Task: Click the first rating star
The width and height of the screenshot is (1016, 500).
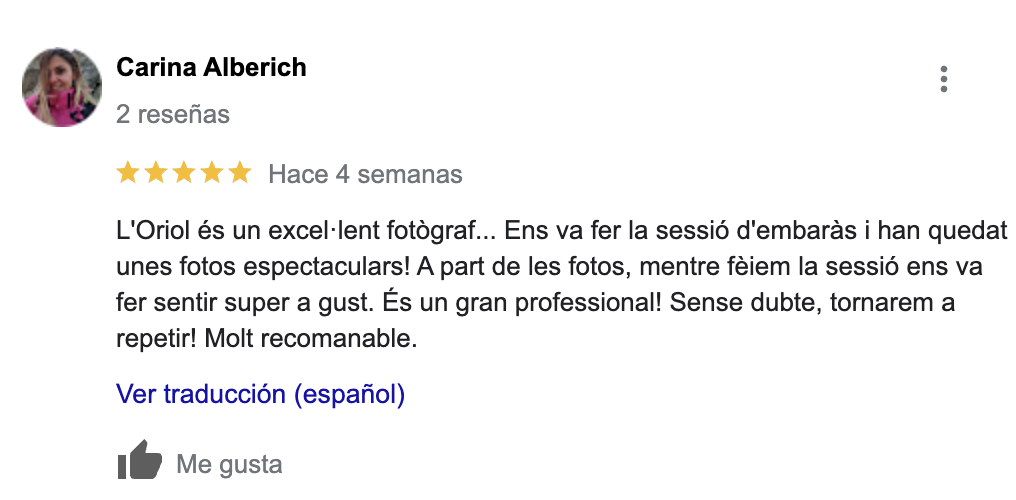Action: [128, 174]
